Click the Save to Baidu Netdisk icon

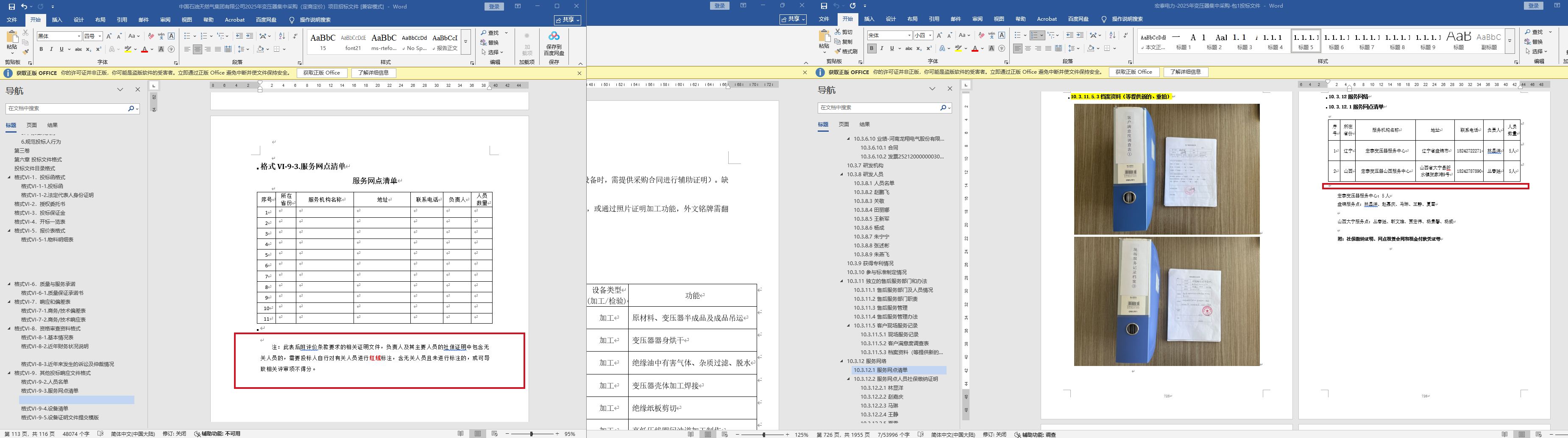pyautogui.click(x=554, y=41)
